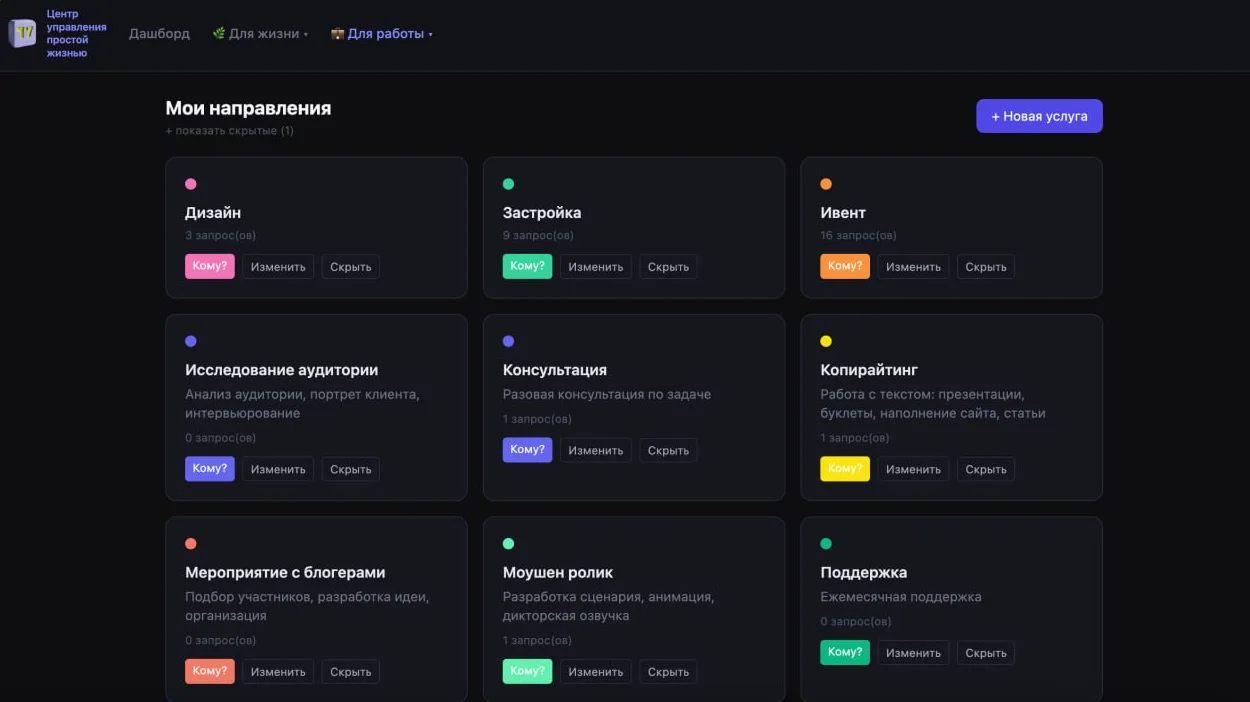The width and height of the screenshot is (1250, 702).
Task: Click Кому? on the Застройка card
Action: pyautogui.click(x=527, y=266)
